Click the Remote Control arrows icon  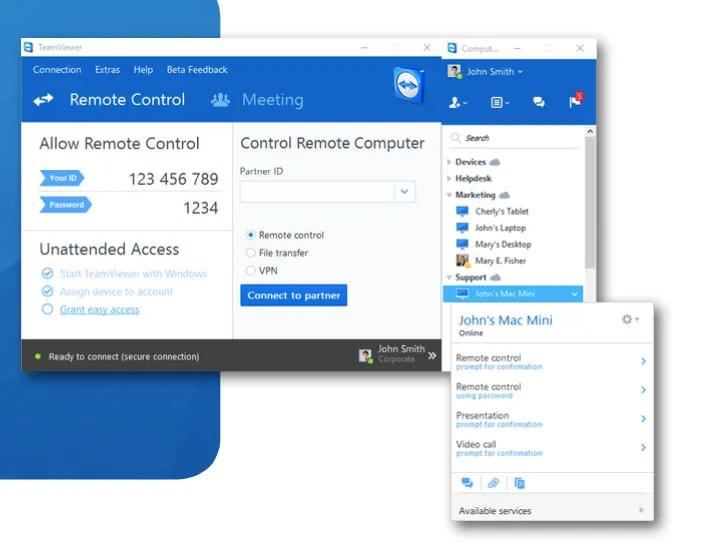43,100
